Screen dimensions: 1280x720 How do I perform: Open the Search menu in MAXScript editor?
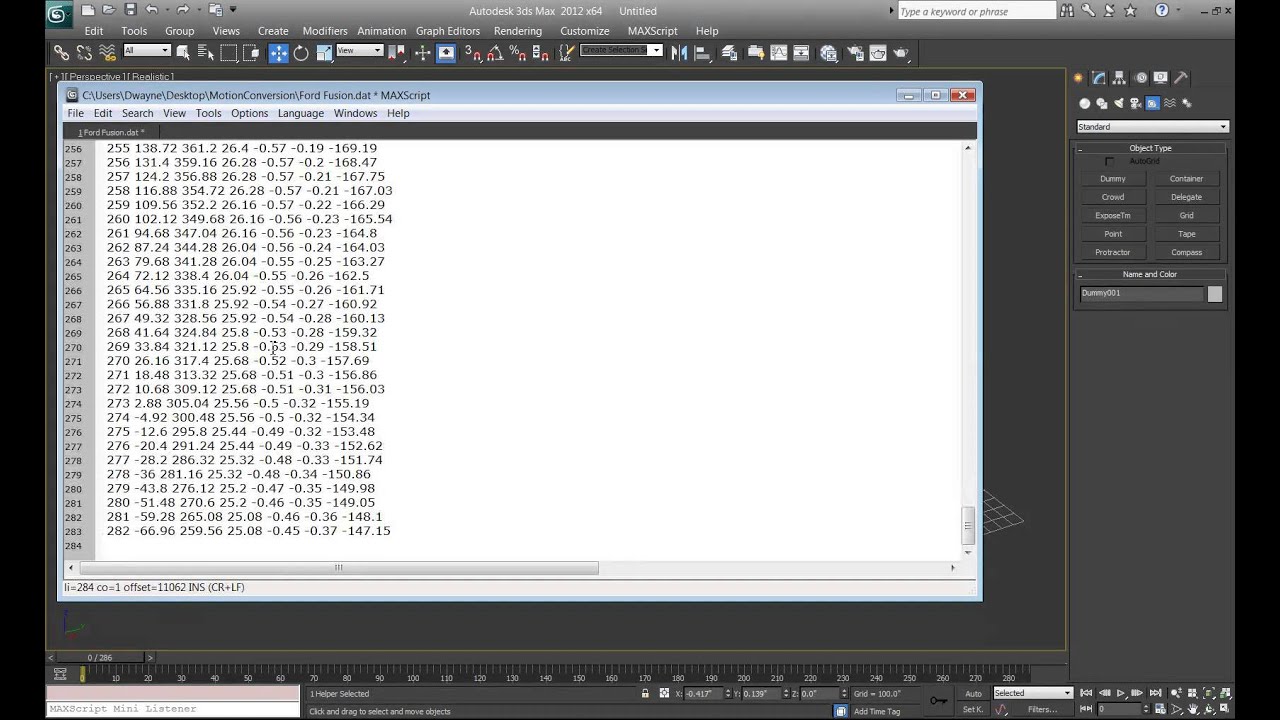click(x=138, y=113)
